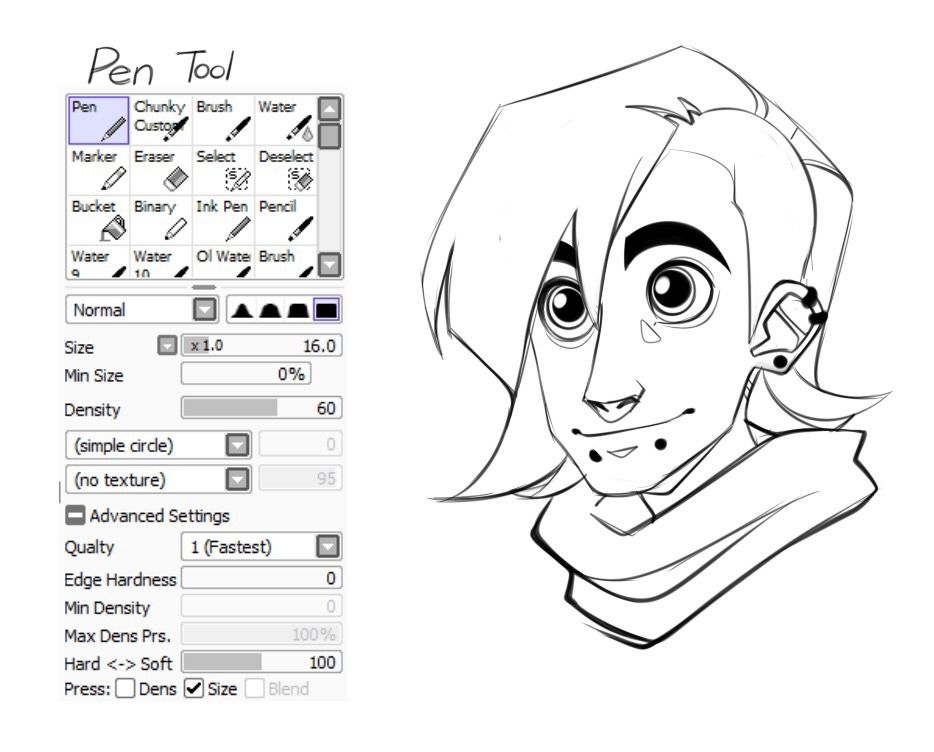934x752 pixels.
Task: Select the Ink Pen tool
Action: [x=223, y=220]
